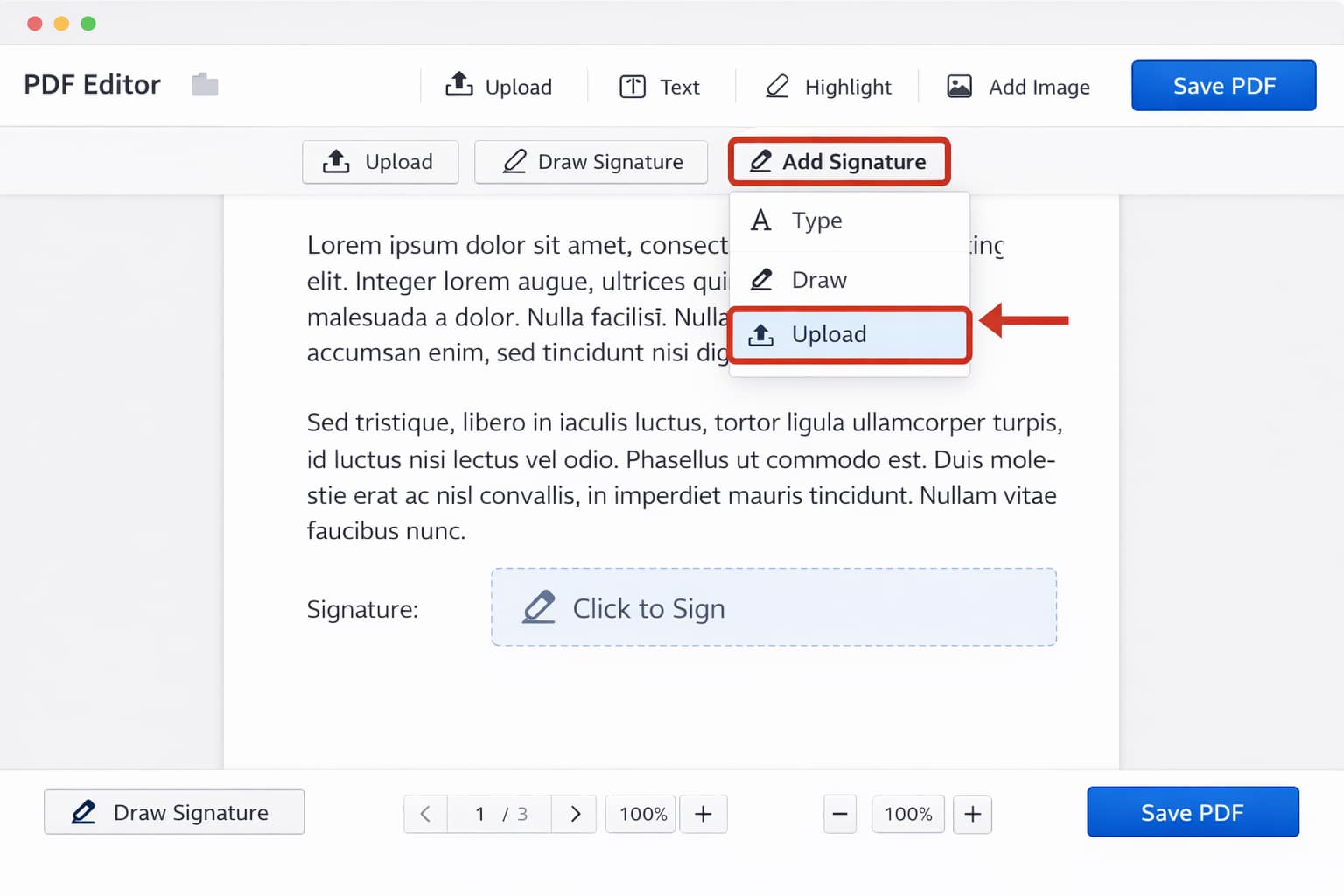Viewport: 1344px width, 896px height.
Task: Click the Upload button in the secondary toolbar
Action: pyautogui.click(x=380, y=162)
